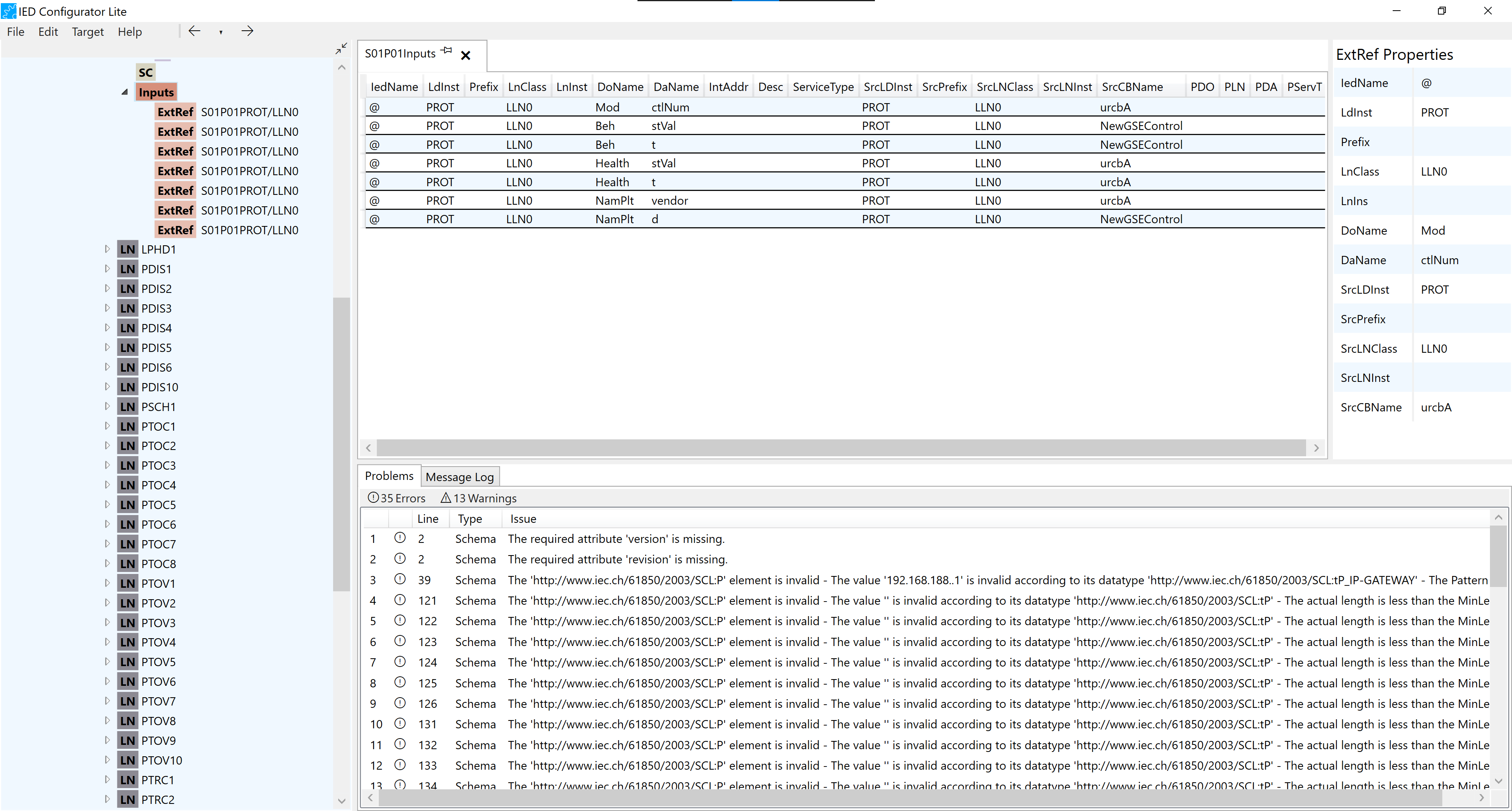Screen dimensions: 1512x811
Task: Sort by the DoName column header
Action: (x=620, y=87)
